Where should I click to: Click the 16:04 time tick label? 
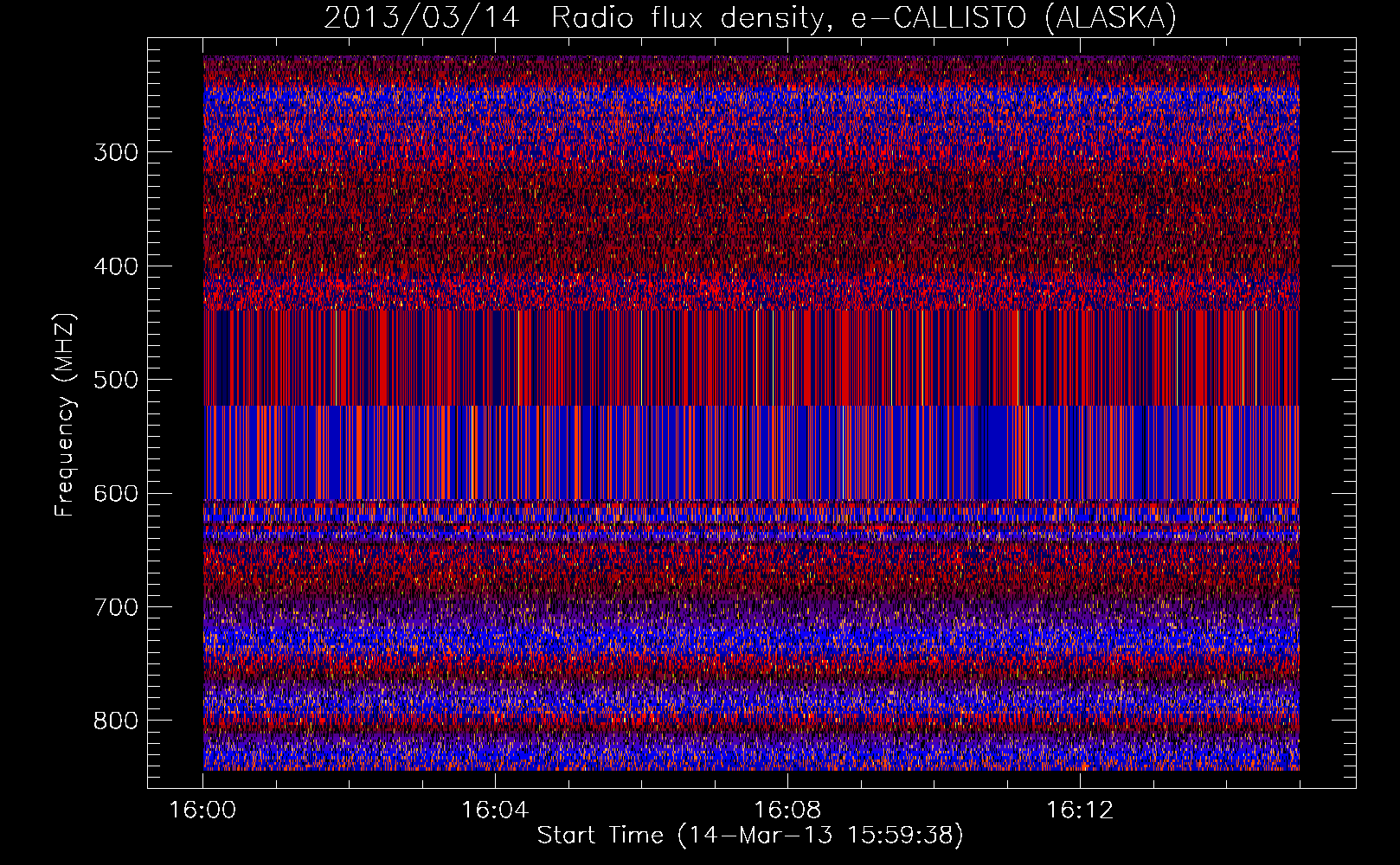[495, 811]
